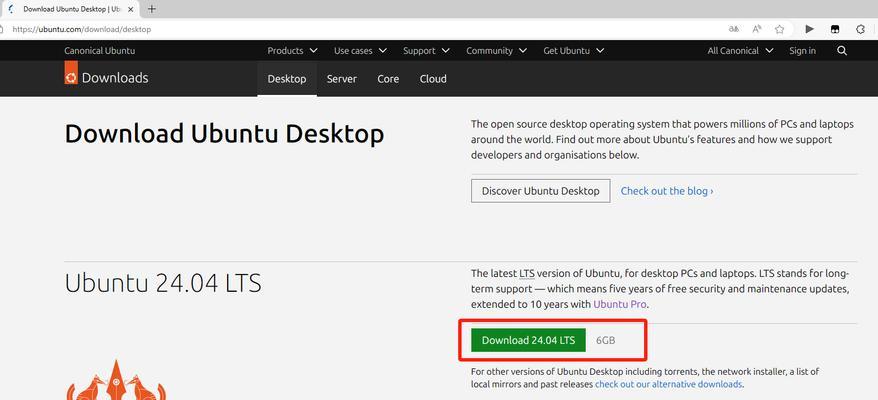Click the ubuntu.com address bar URL
Screen dimensions: 878x400
point(82,29)
